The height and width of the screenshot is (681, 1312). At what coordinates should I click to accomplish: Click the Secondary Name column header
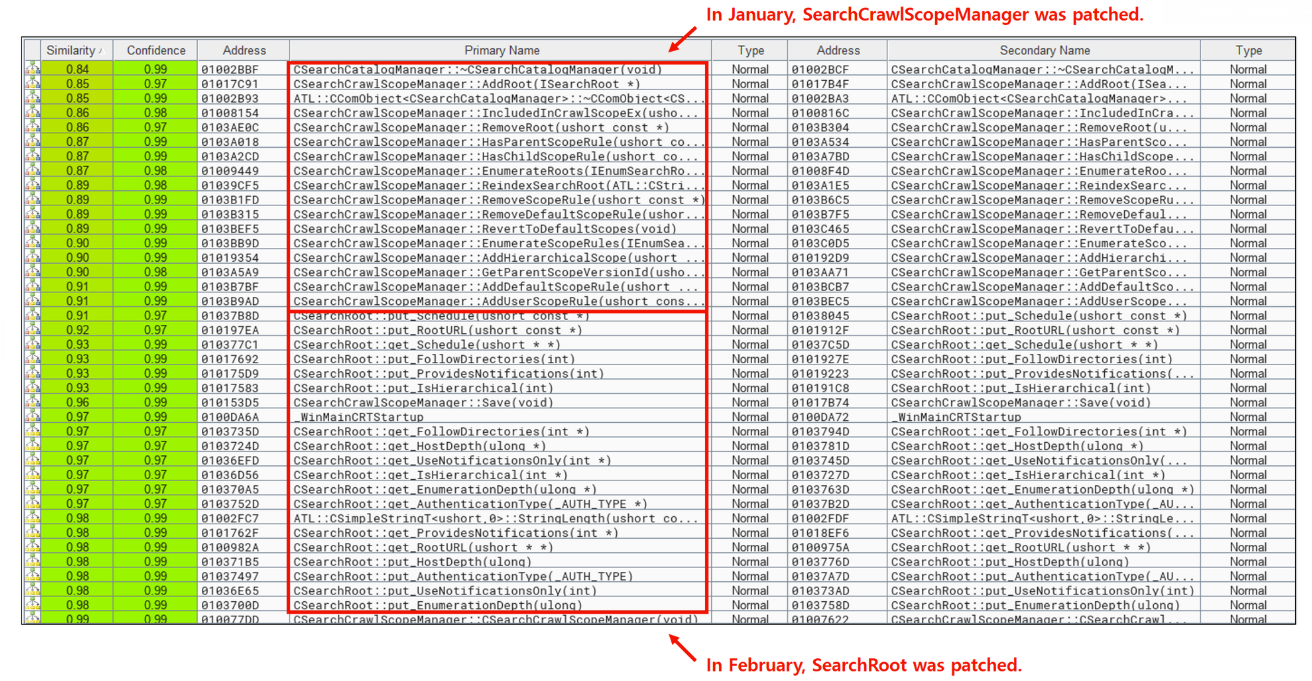point(1044,50)
